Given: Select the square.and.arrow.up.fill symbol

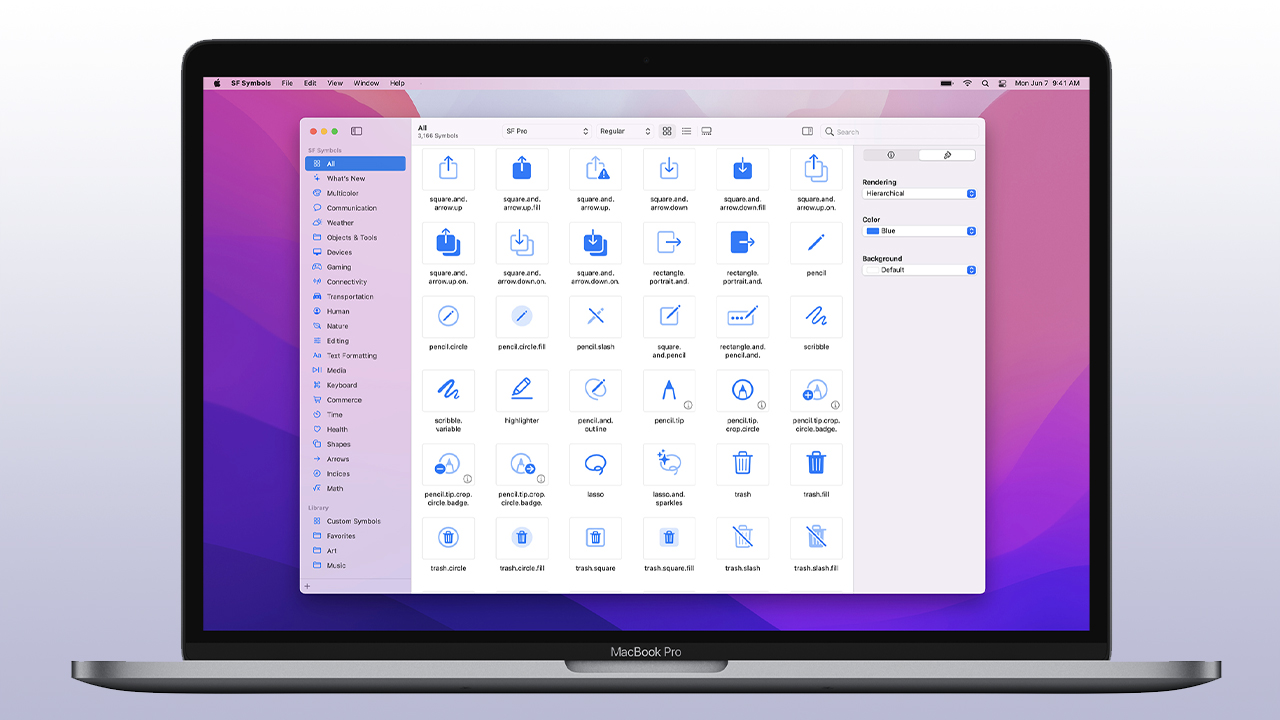Looking at the screenshot, I should 521,169.
